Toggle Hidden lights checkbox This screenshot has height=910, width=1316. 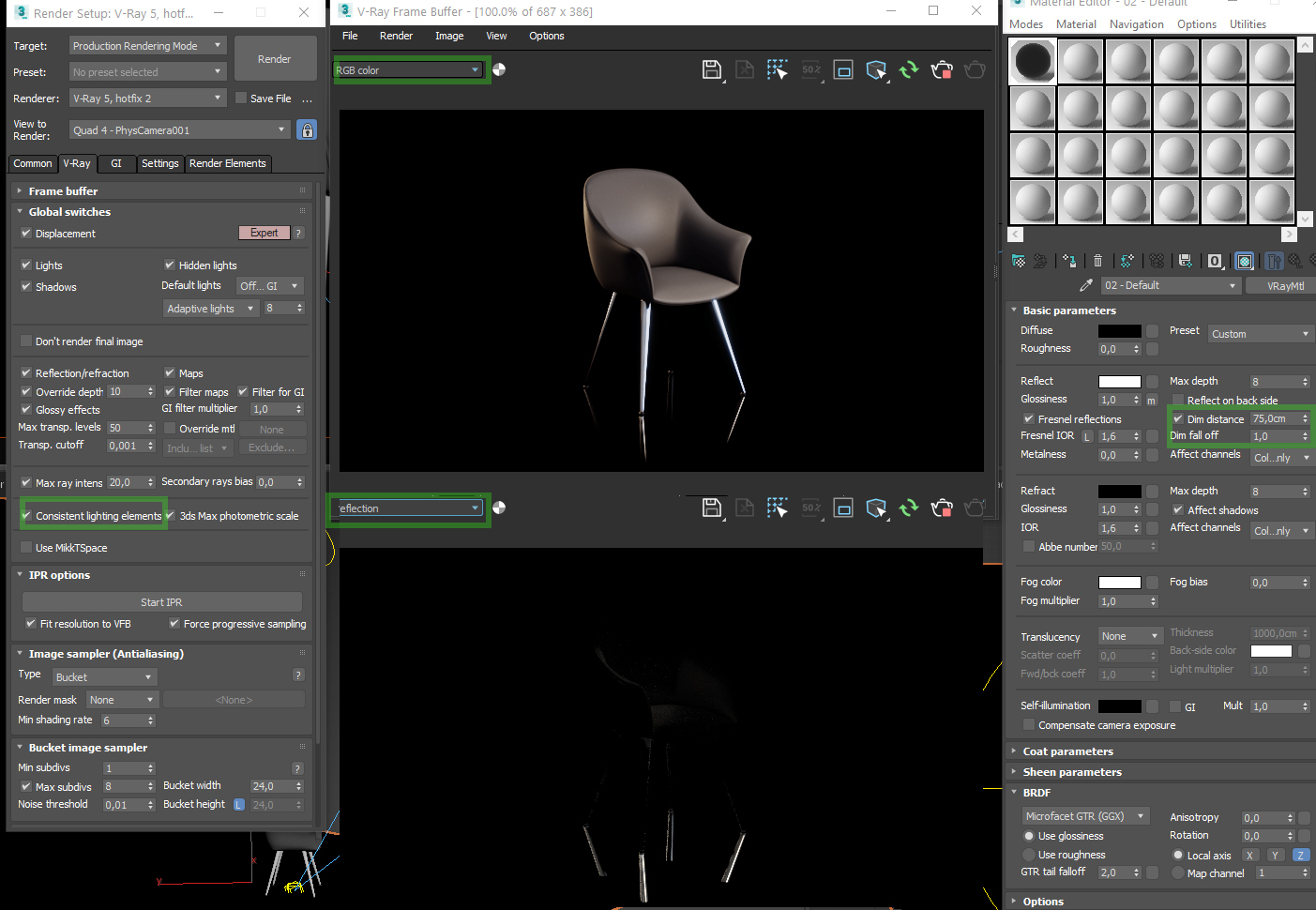tap(170, 265)
